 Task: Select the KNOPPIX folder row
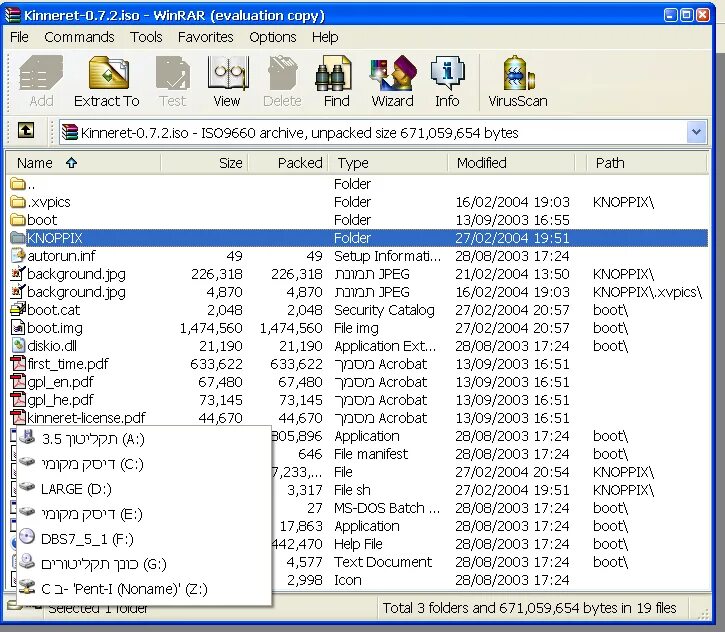(358, 238)
